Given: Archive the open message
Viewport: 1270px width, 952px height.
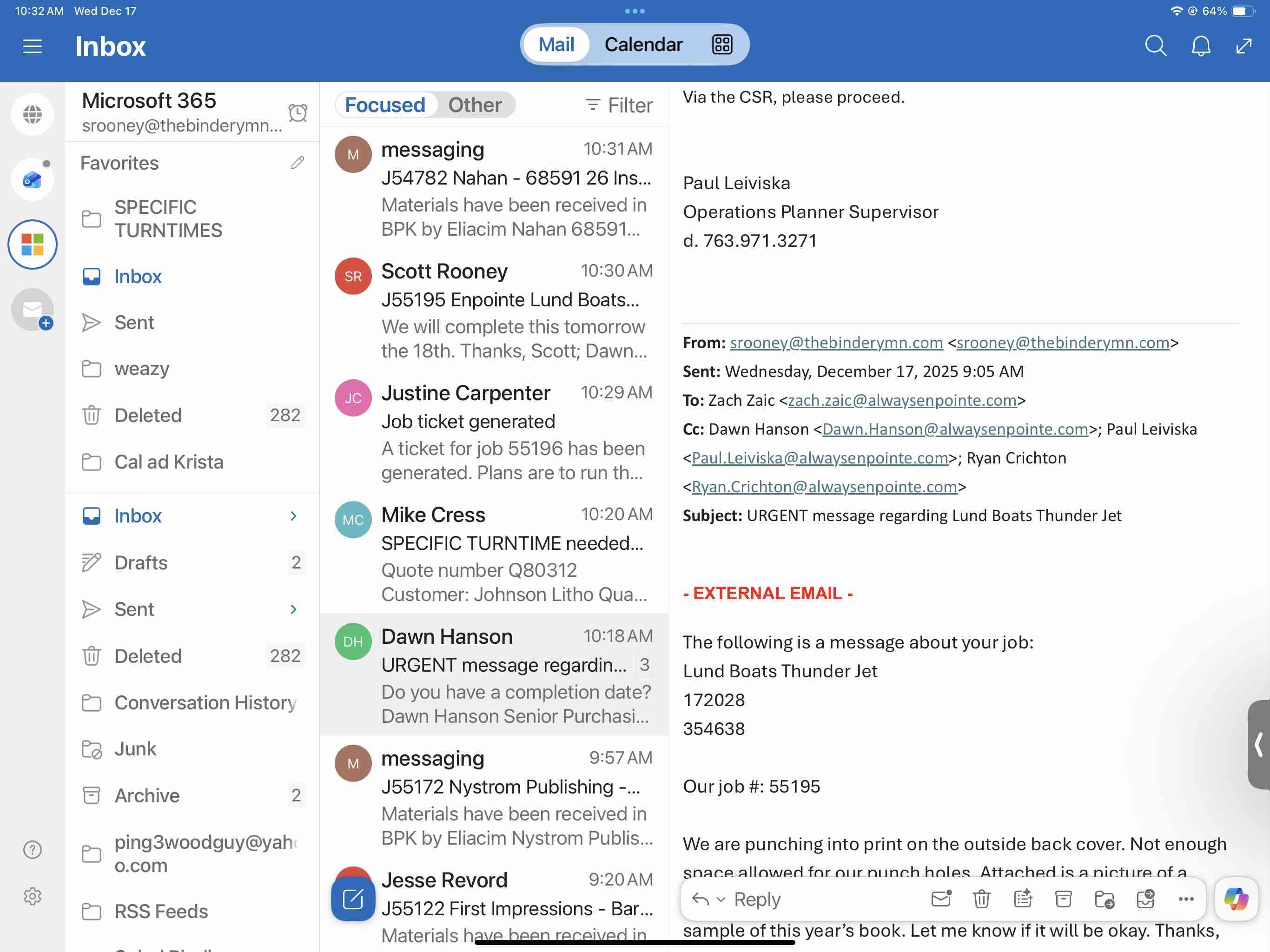Looking at the screenshot, I should pos(1063,899).
